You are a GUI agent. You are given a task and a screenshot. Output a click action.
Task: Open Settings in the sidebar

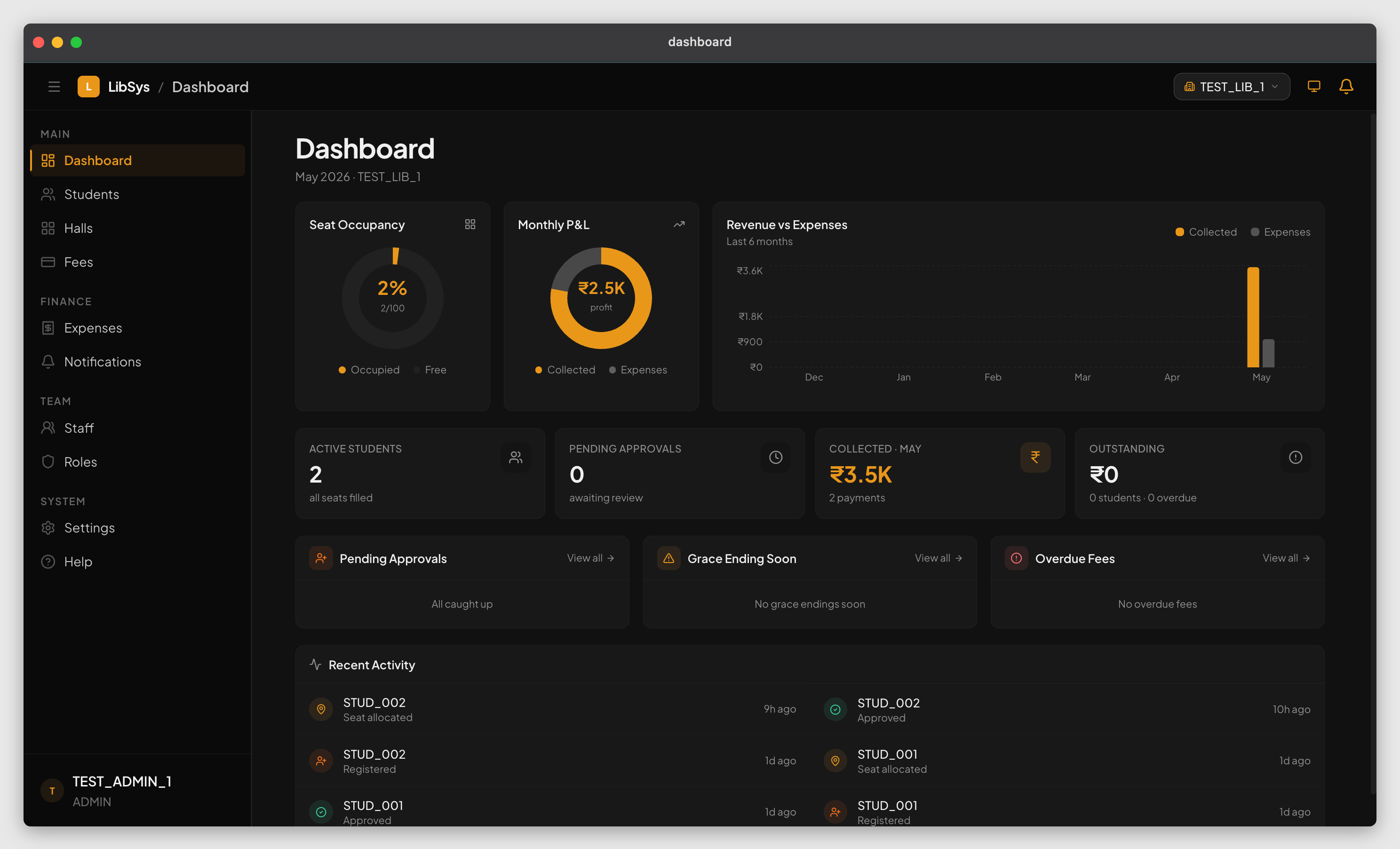[137, 528]
